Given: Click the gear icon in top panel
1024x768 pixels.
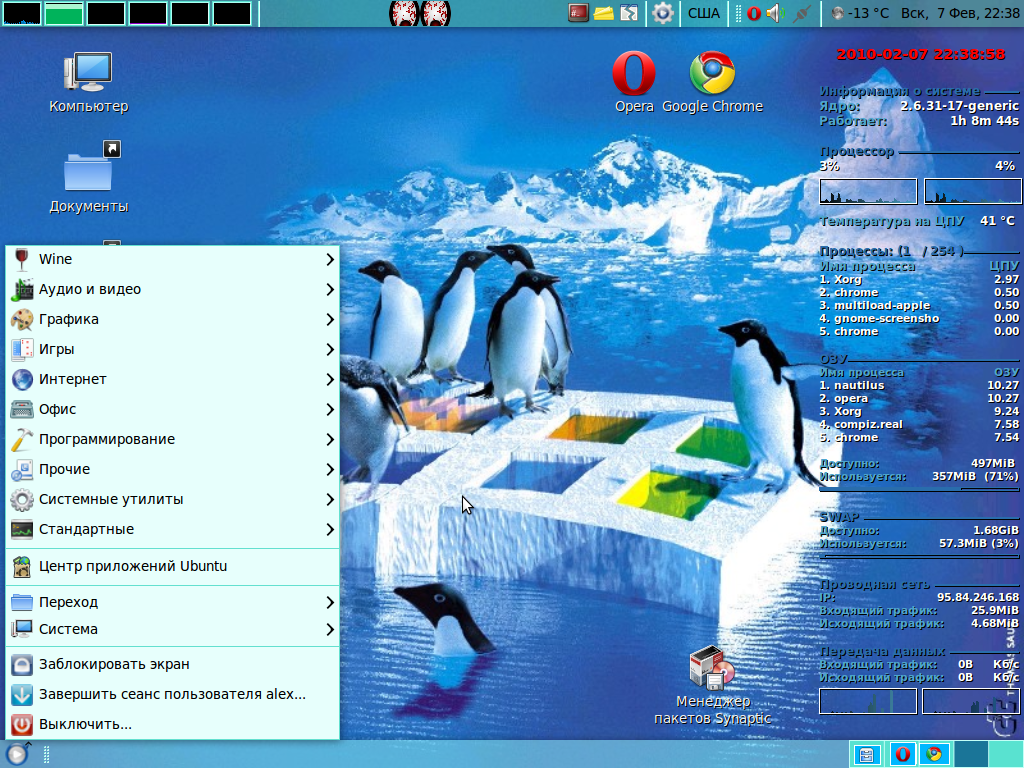Looking at the screenshot, I should coord(662,14).
